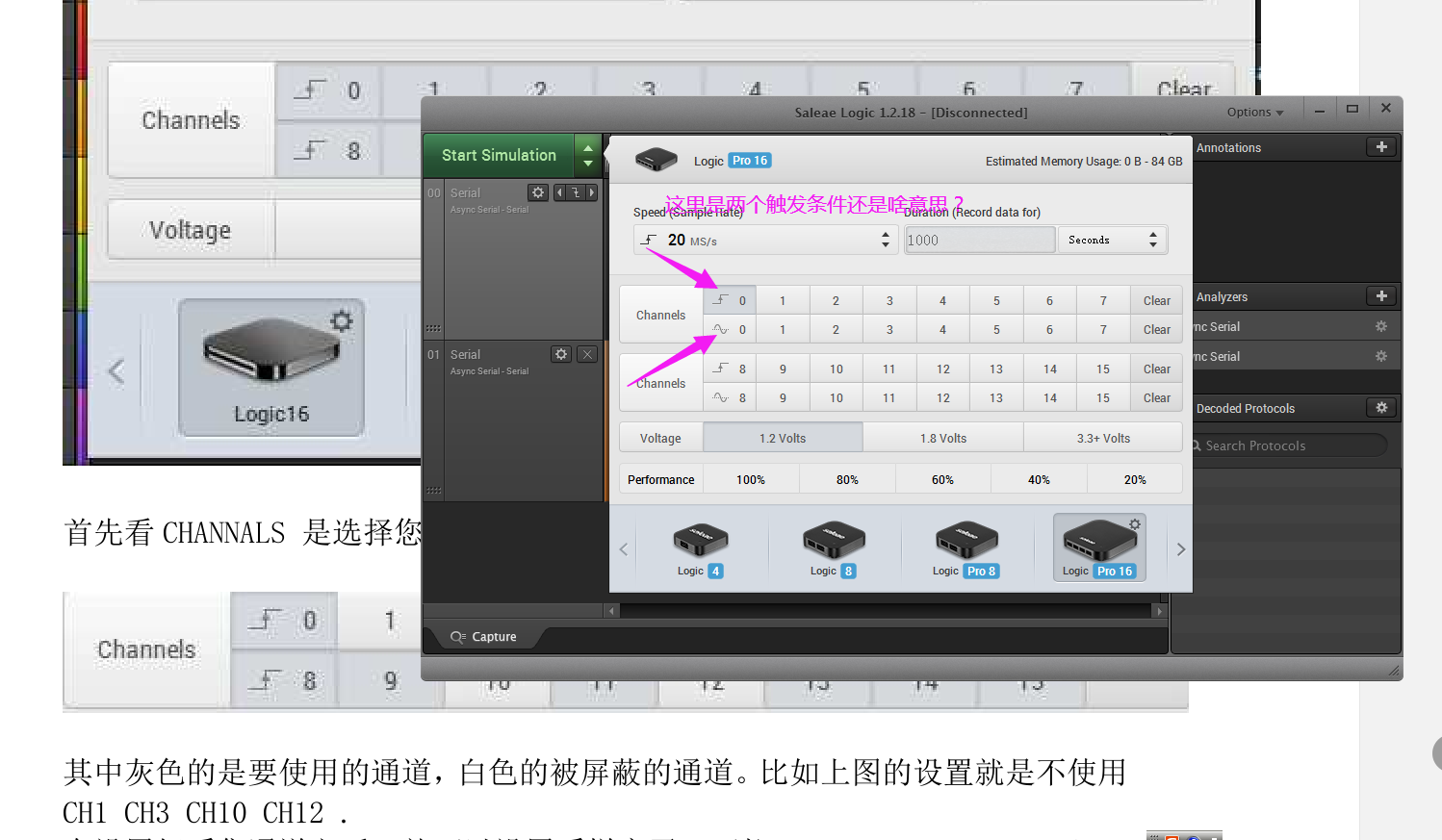The image size is (1442, 840).
Task: Open the Seconds duration unit dropdown
Action: 1113,240
